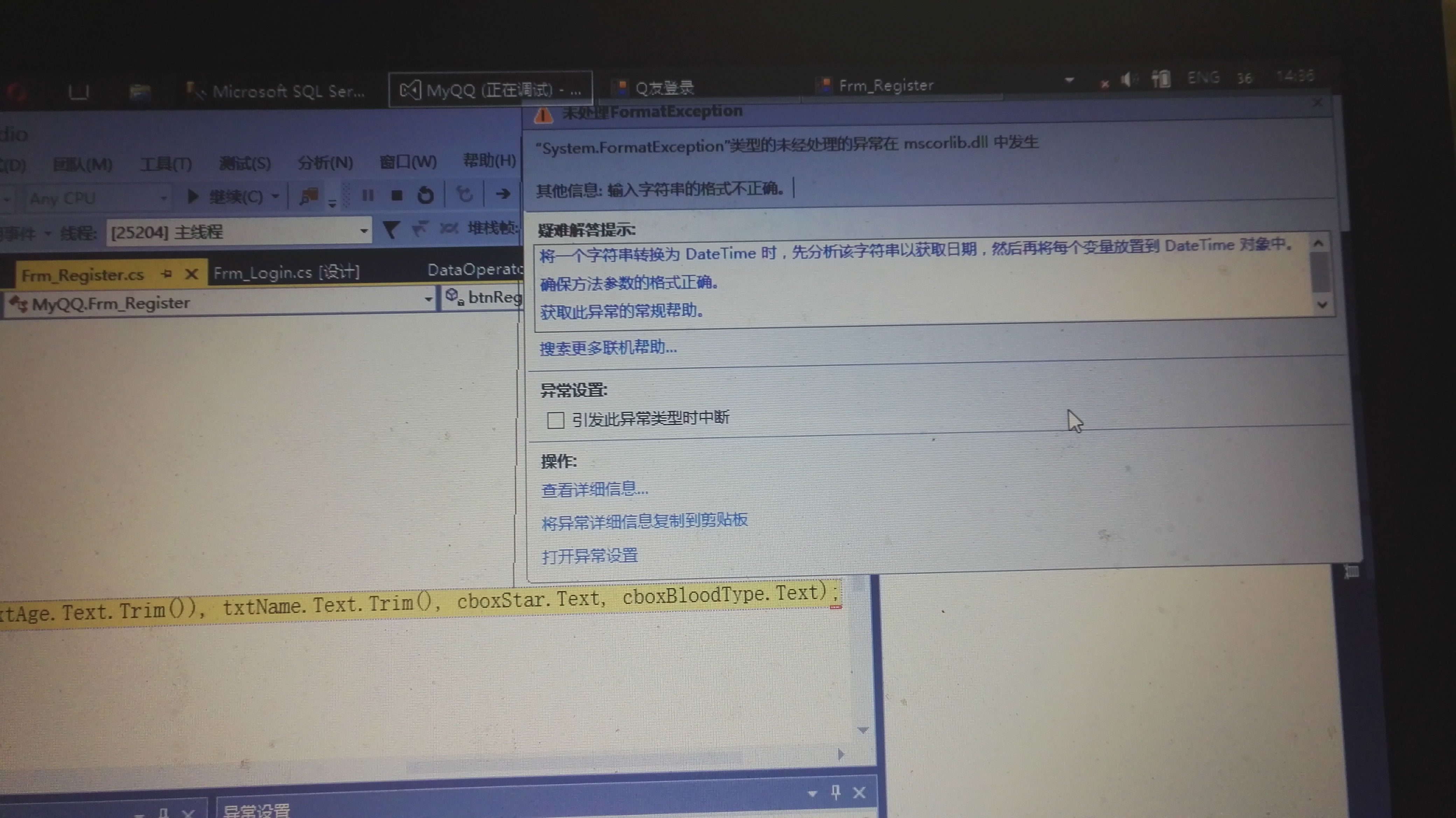This screenshot has width=1456, height=818.
Task: Pin the bottom panel with pushpin icon
Action: tap(836, 792)
